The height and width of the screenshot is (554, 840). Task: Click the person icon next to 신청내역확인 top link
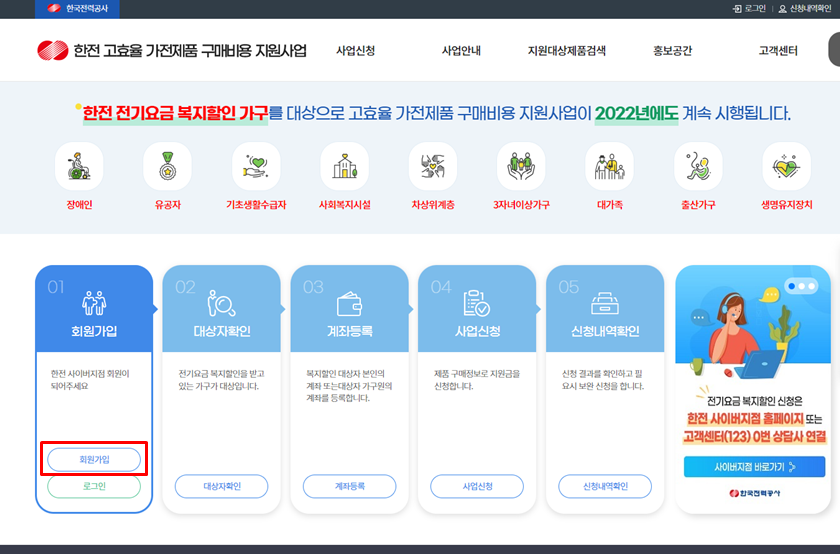[783, 9]
